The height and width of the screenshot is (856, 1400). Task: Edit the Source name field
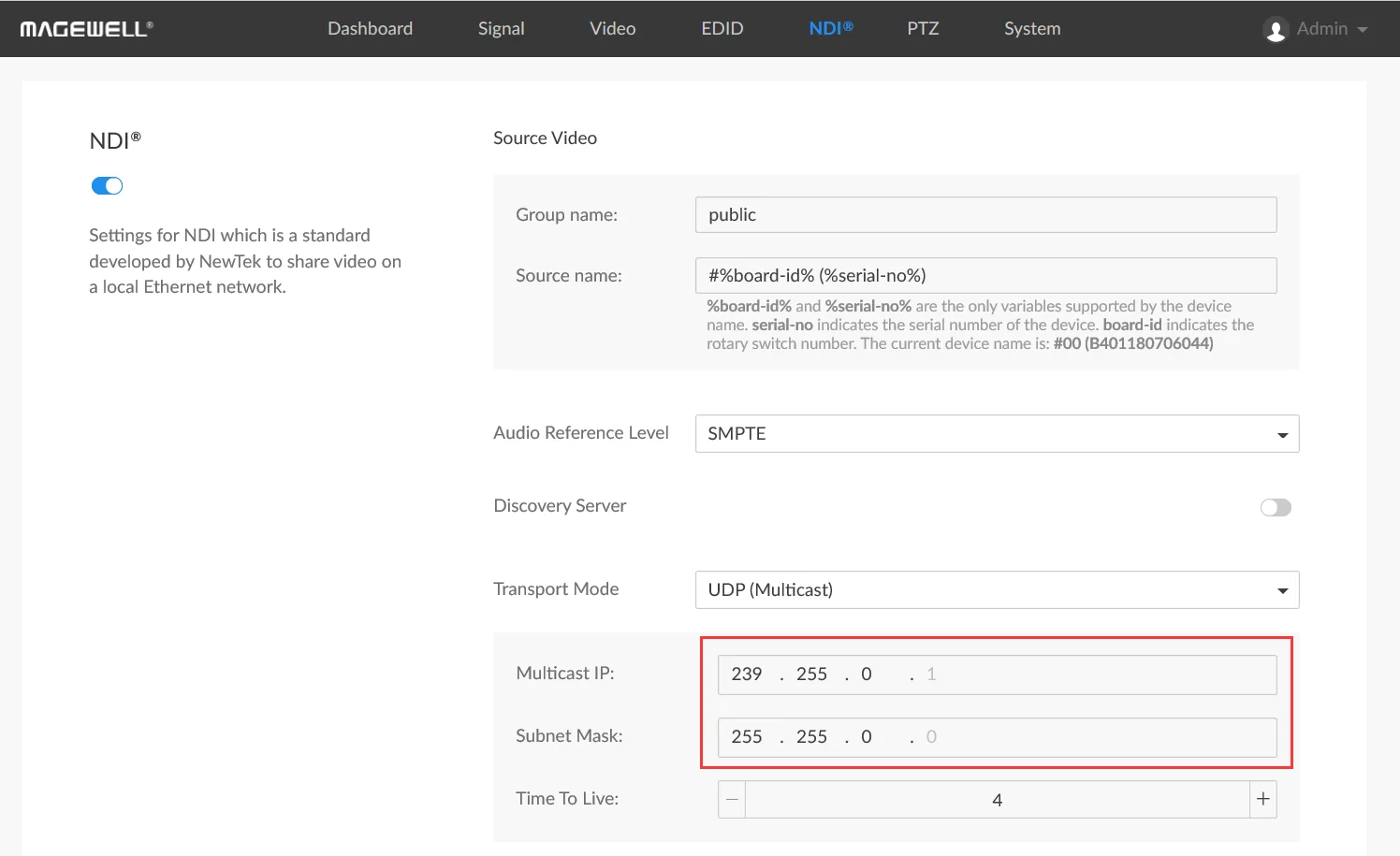[x=986, y=275]
